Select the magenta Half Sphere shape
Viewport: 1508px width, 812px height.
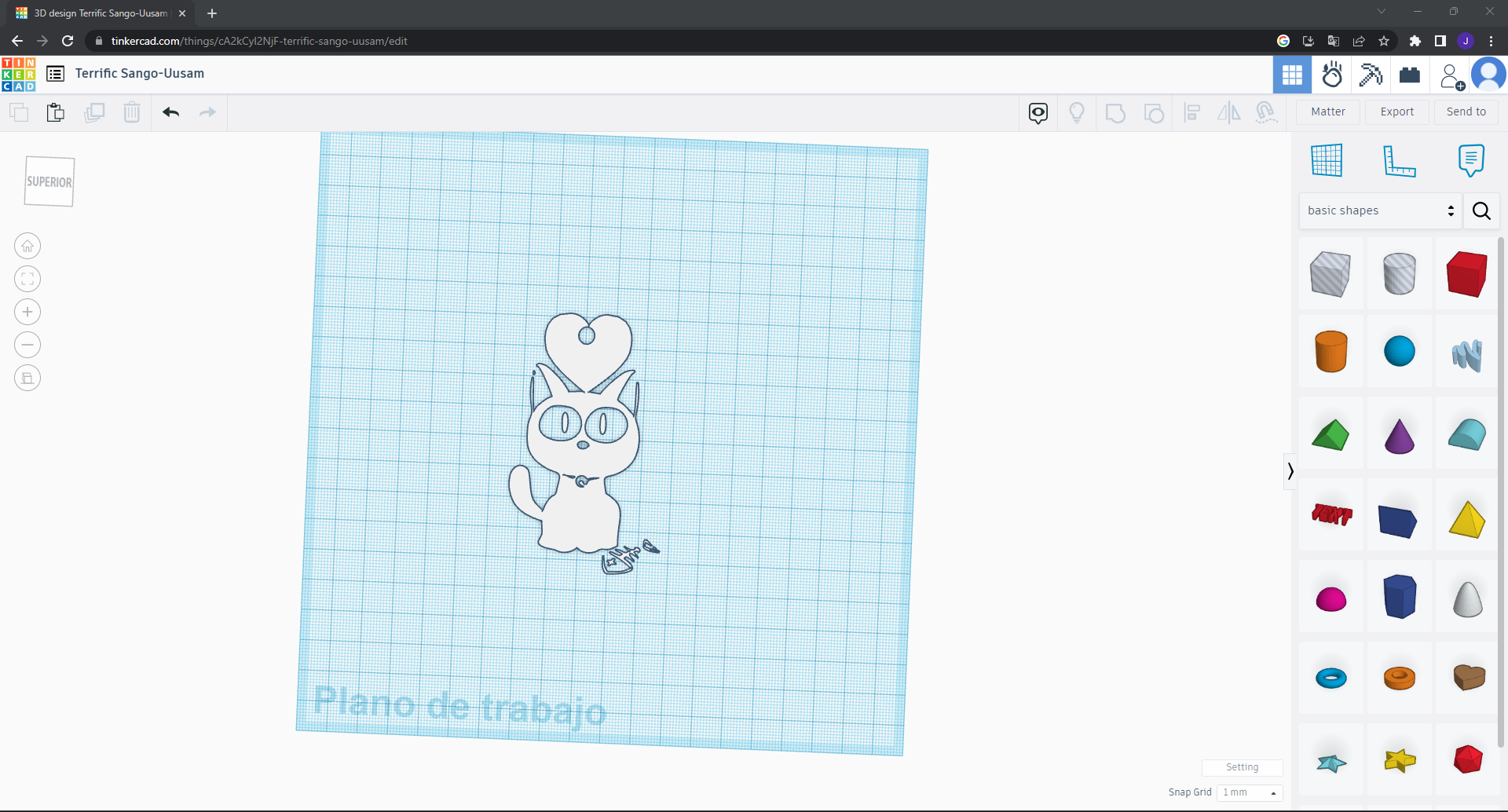click(x=1330, y=600)
